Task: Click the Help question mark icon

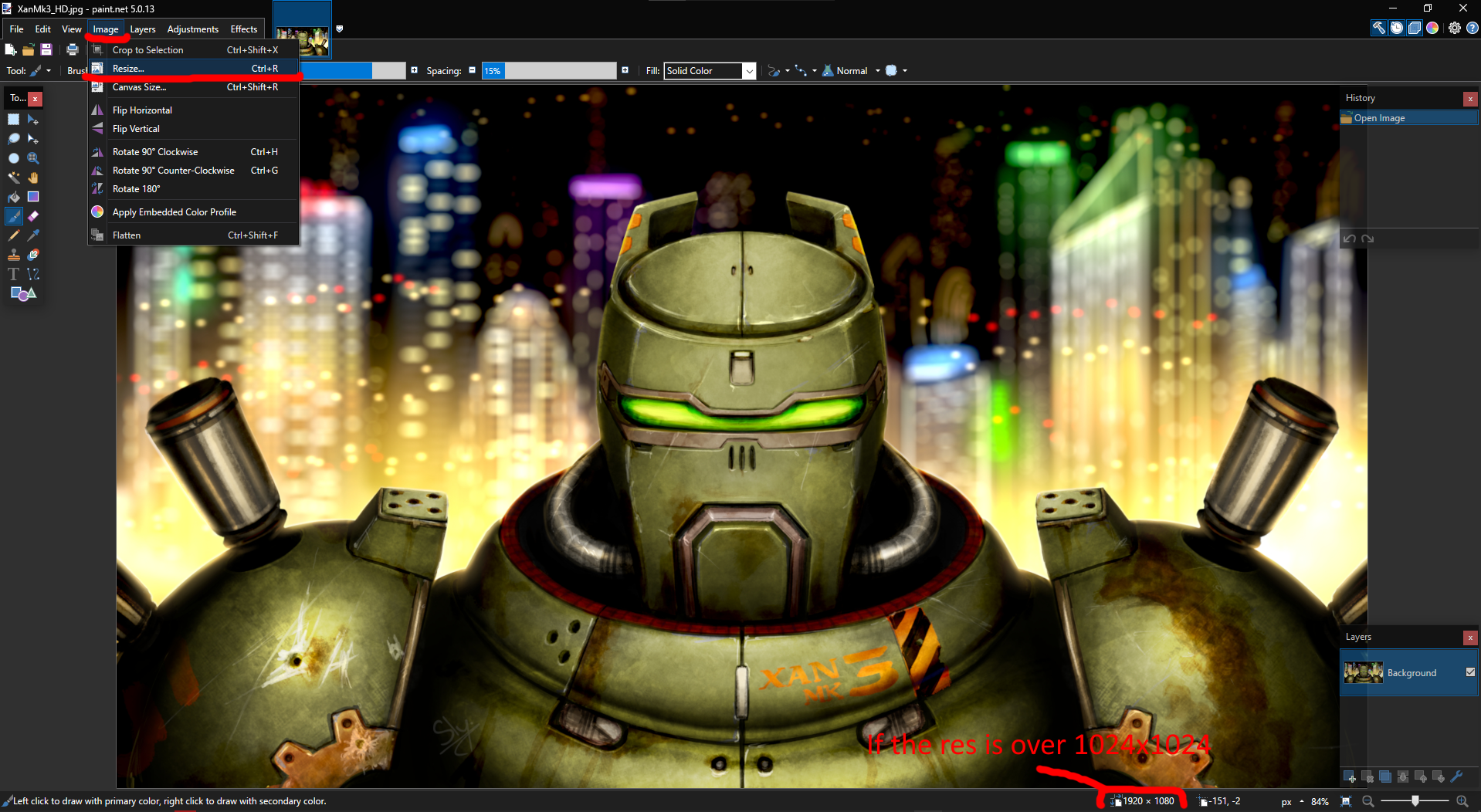Action: (1473, 28)
